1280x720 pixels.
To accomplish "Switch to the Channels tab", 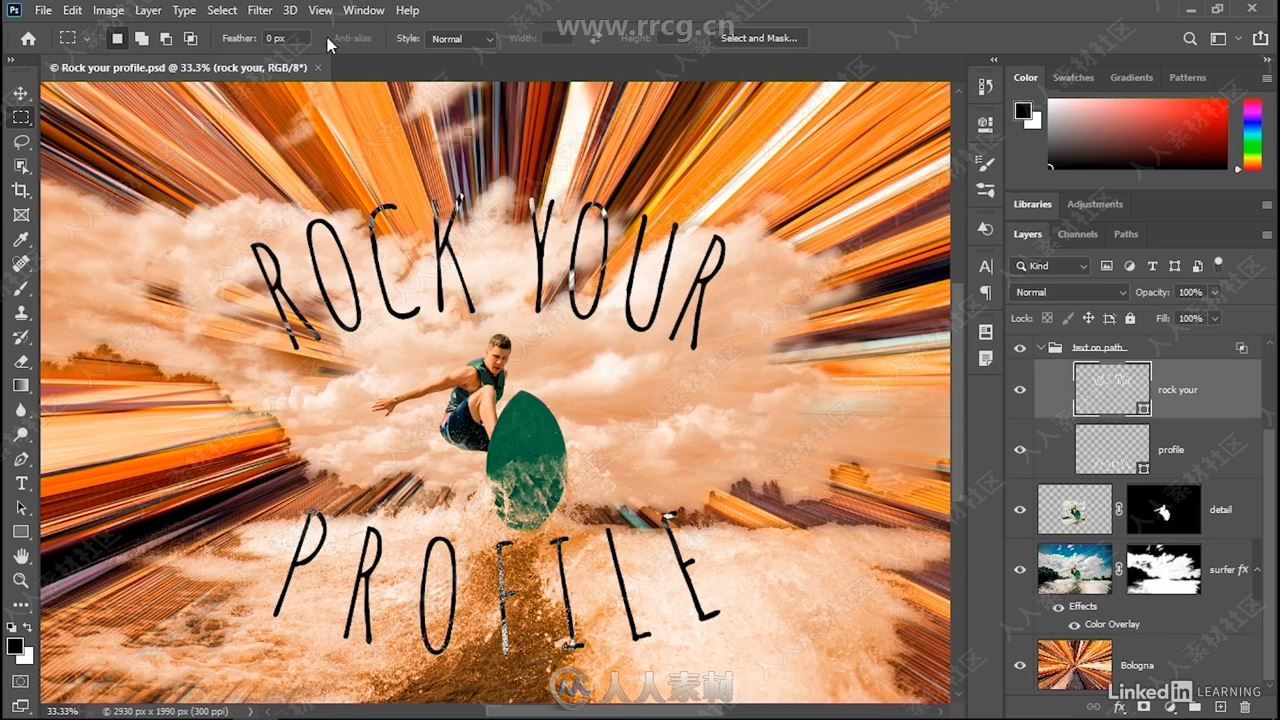I will 1077,234.
